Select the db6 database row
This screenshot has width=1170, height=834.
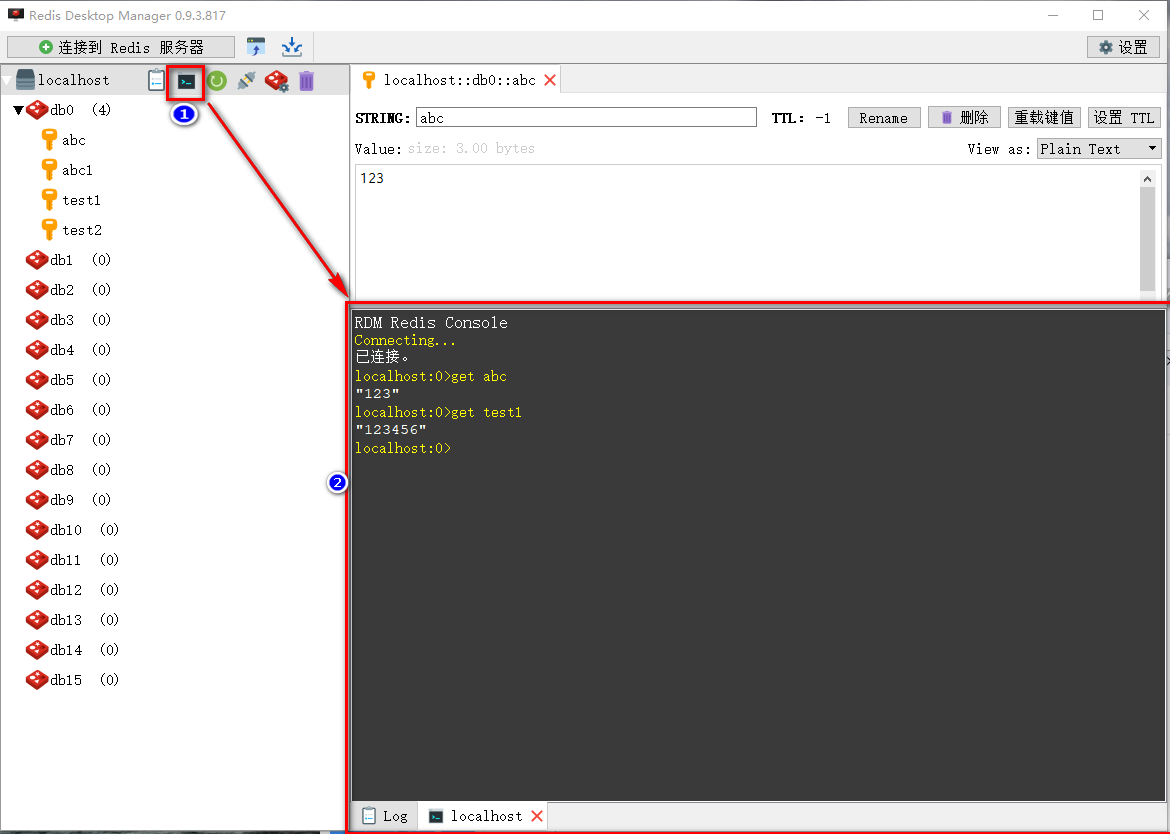point(69,410)
